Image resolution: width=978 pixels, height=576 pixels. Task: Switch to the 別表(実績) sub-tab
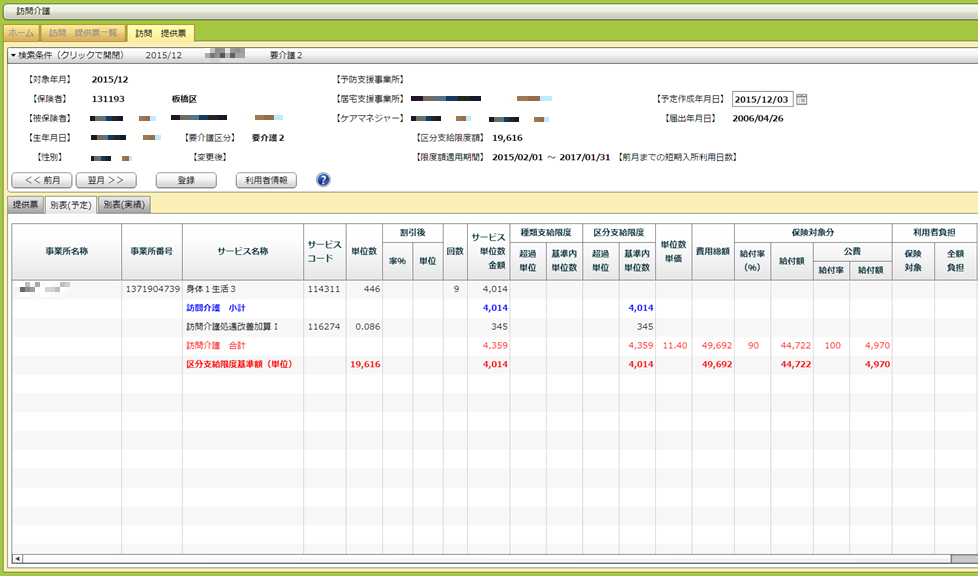pyautogui.click(x=123, y=205)
